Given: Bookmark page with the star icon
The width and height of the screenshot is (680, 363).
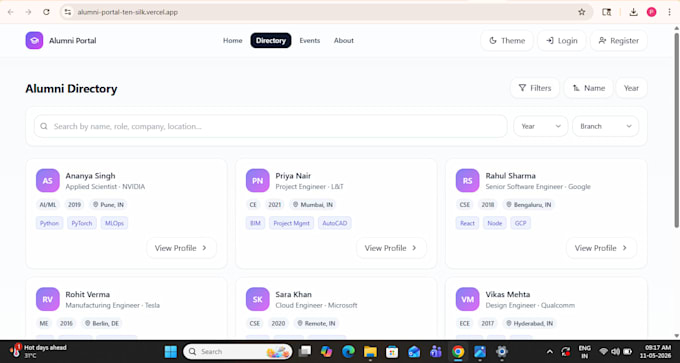Looking at the screenshot, I should (582, 12).
